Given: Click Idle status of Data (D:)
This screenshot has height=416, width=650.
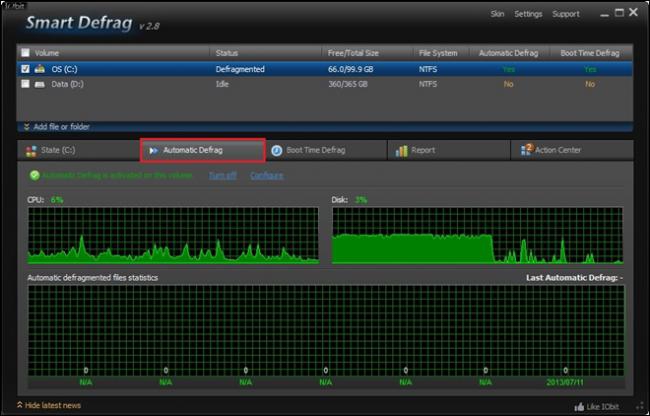Looking at the screenshot, I should (222, 84).
